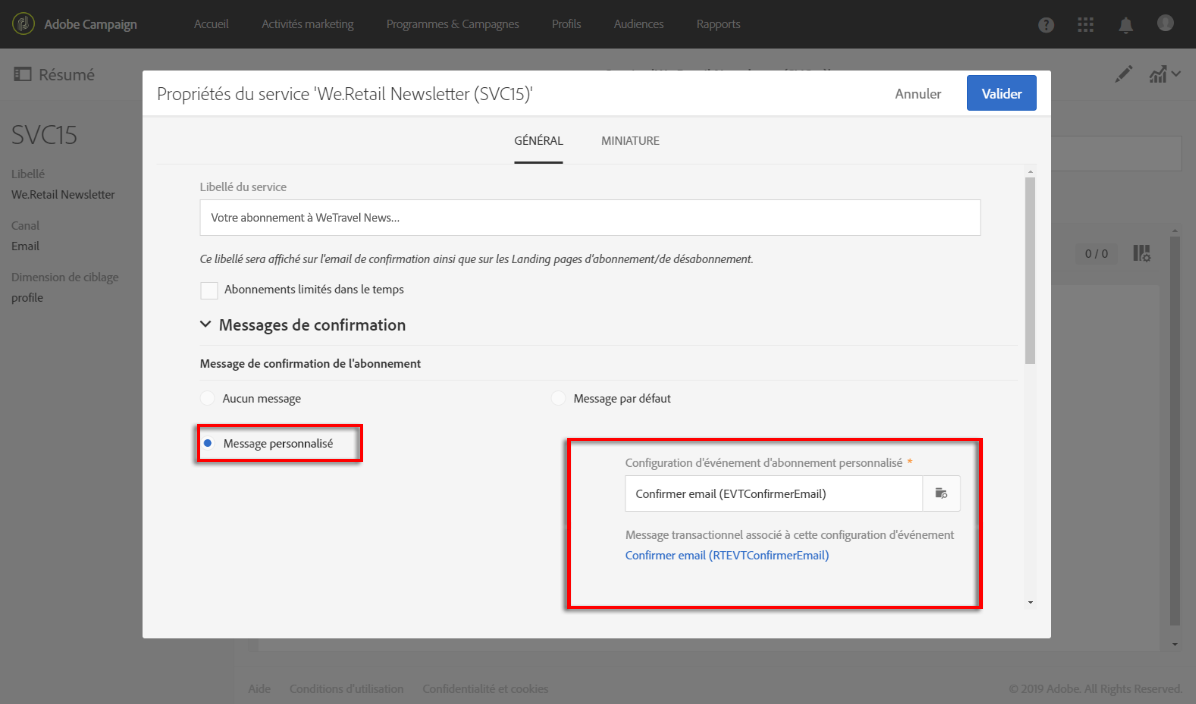Click the Résumé panel icon
The image size is (1196, 704).
point(23,74)
